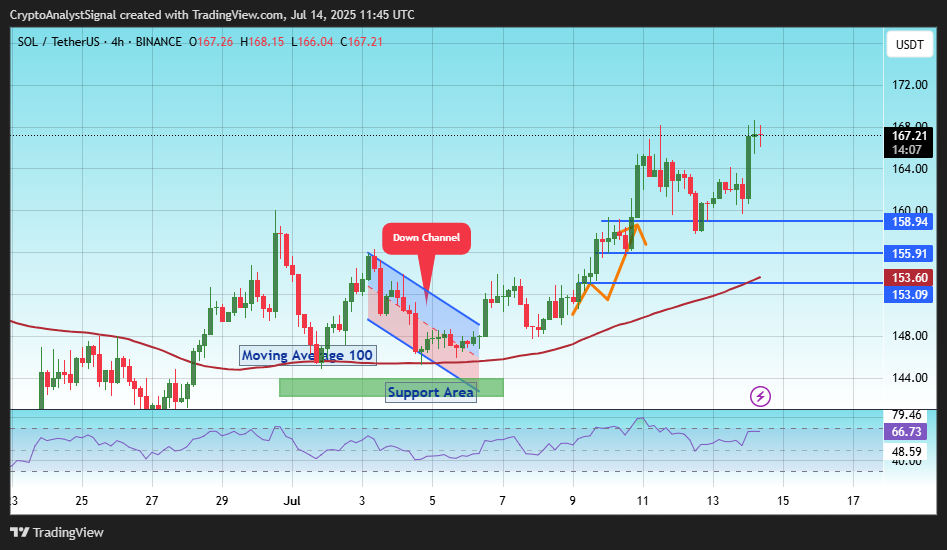Click the close value C167.21
Image resolution: width=947 pixels, height=550 pixels.
361,42
